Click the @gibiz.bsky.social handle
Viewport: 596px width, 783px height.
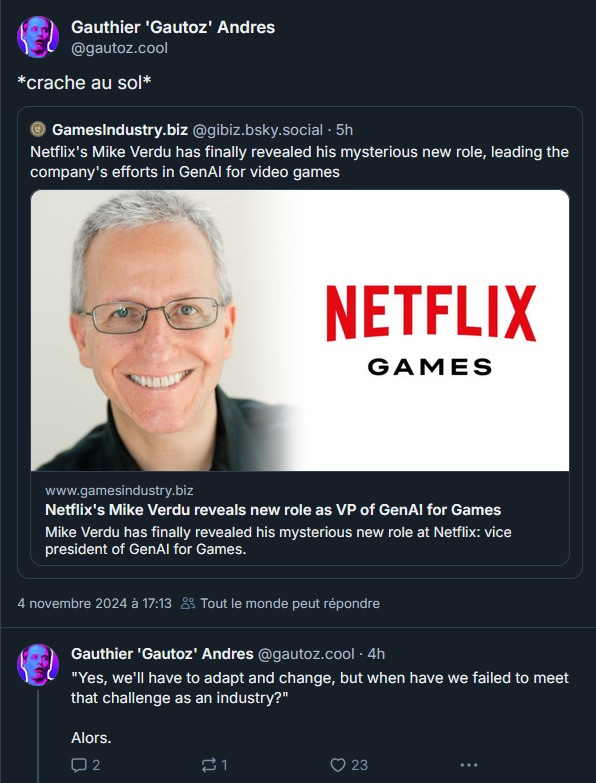pyautogui.click(x=258, y=130)
